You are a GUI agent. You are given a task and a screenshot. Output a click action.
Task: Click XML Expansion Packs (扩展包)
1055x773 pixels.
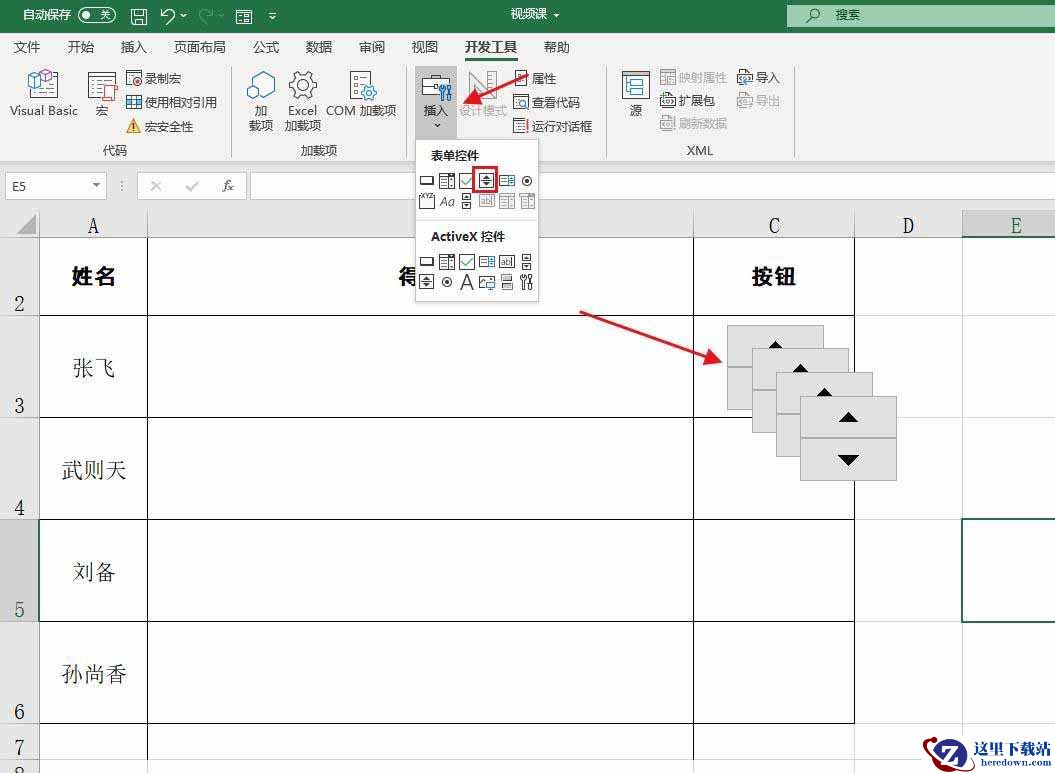(687, 101)
